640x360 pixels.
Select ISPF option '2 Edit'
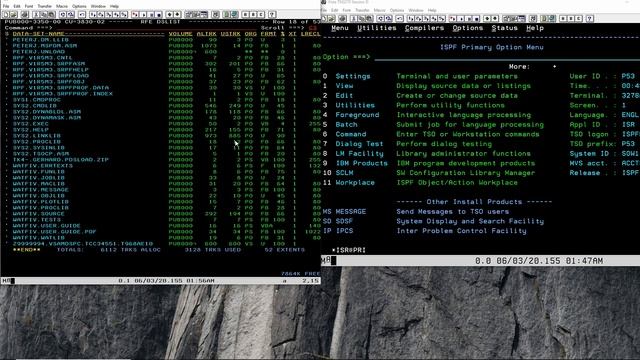point(338,96)
